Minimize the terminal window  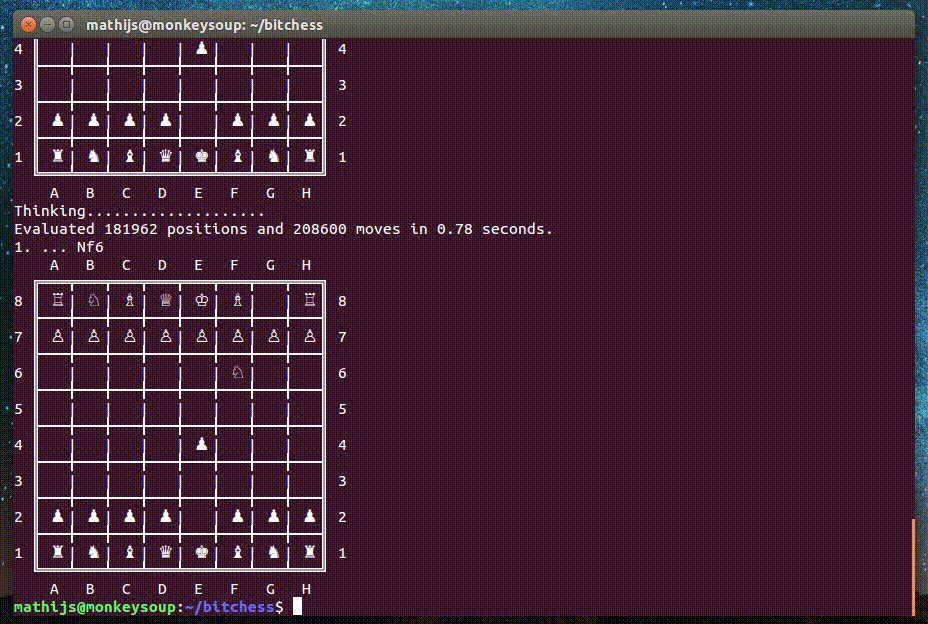[46, 24]
